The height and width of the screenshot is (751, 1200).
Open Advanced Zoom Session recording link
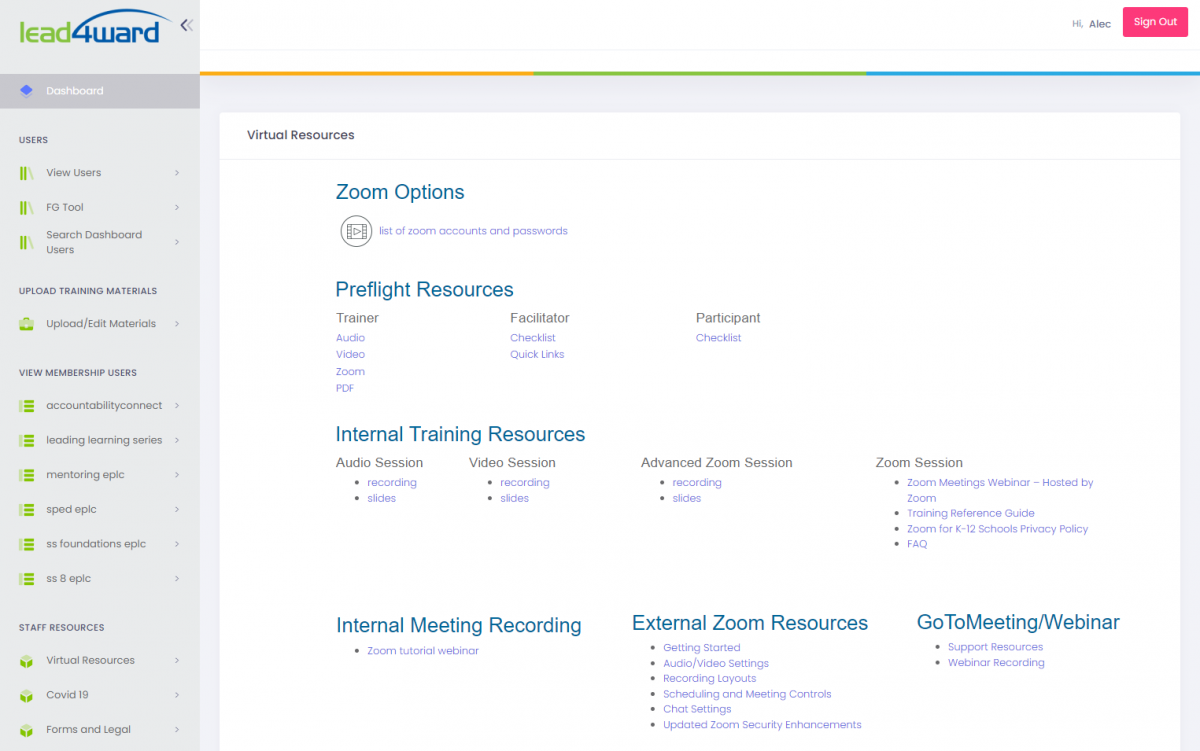click(x=697, y=483)
